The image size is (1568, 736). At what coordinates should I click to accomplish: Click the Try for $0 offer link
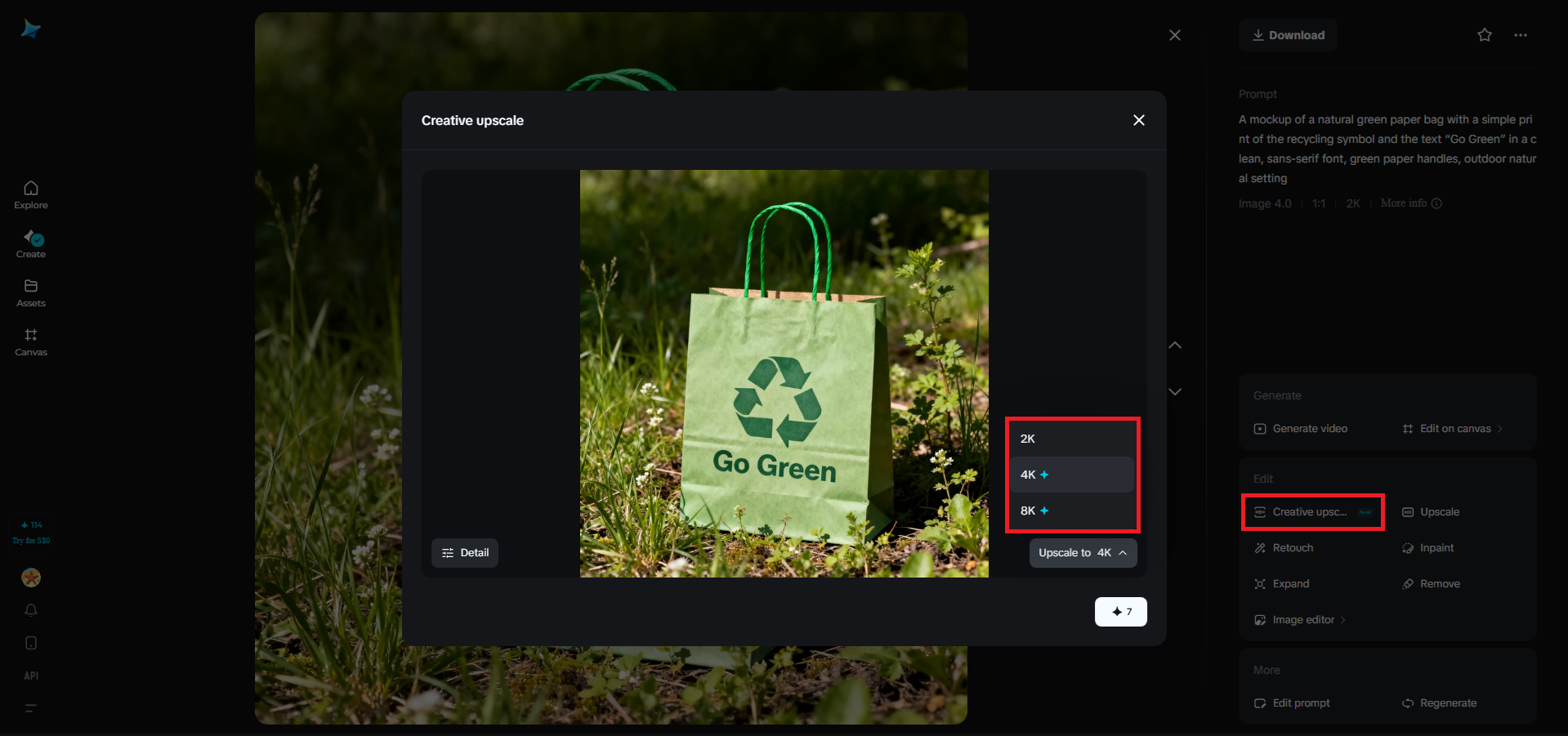[31, 541]
